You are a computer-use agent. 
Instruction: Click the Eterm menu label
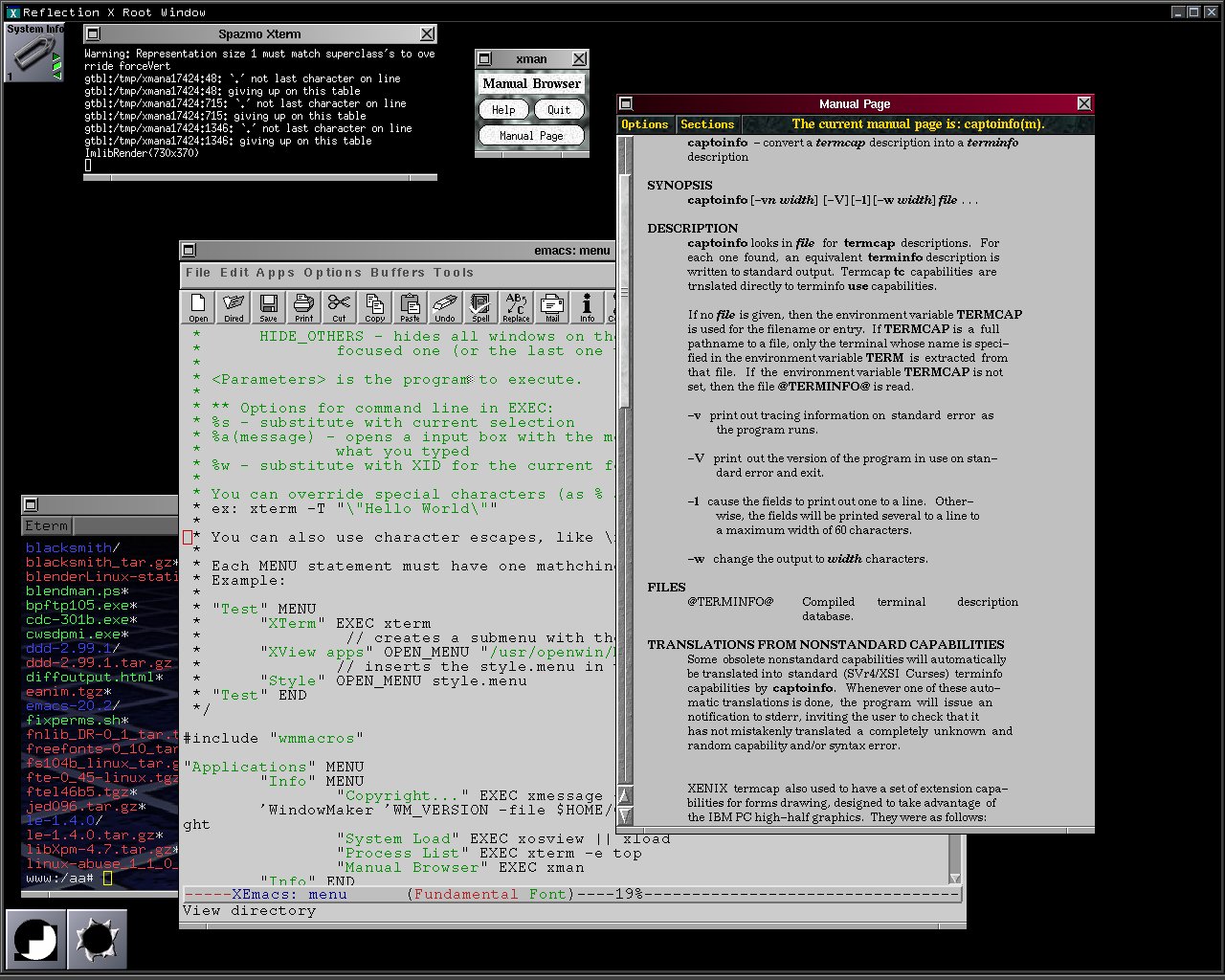pos(47,525)
